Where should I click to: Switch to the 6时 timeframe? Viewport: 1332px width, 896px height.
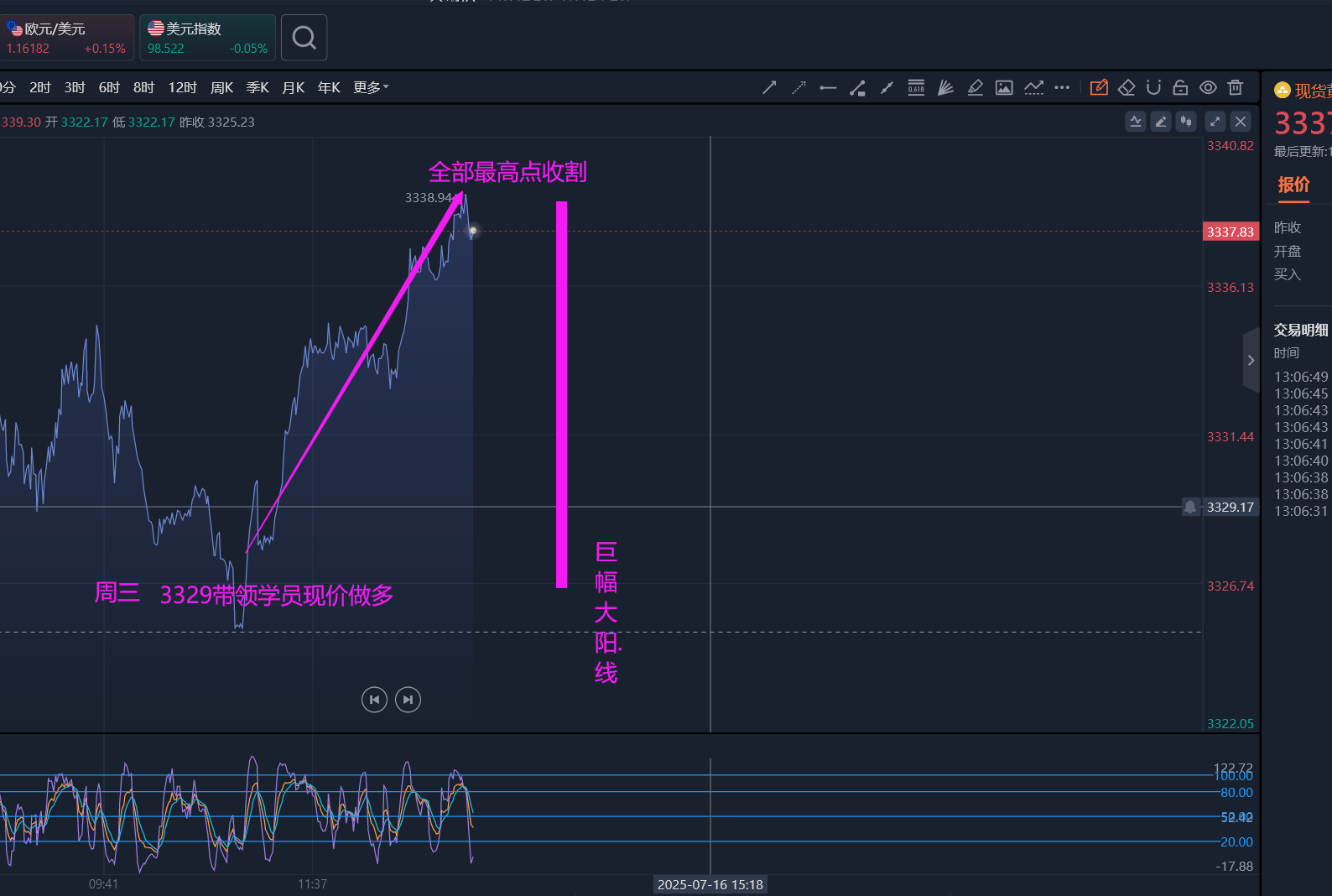click(109, 87)
